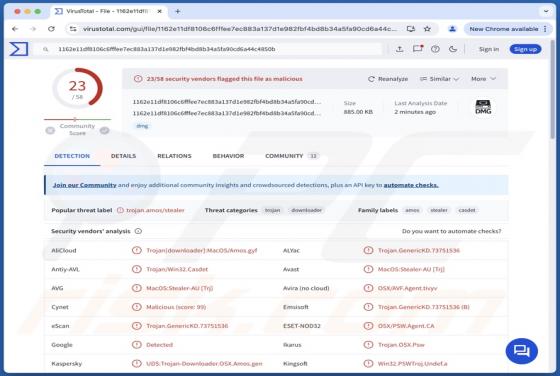Click the stealer family label chip
This screenshot has height=376, width=560.
coord(439,210)
